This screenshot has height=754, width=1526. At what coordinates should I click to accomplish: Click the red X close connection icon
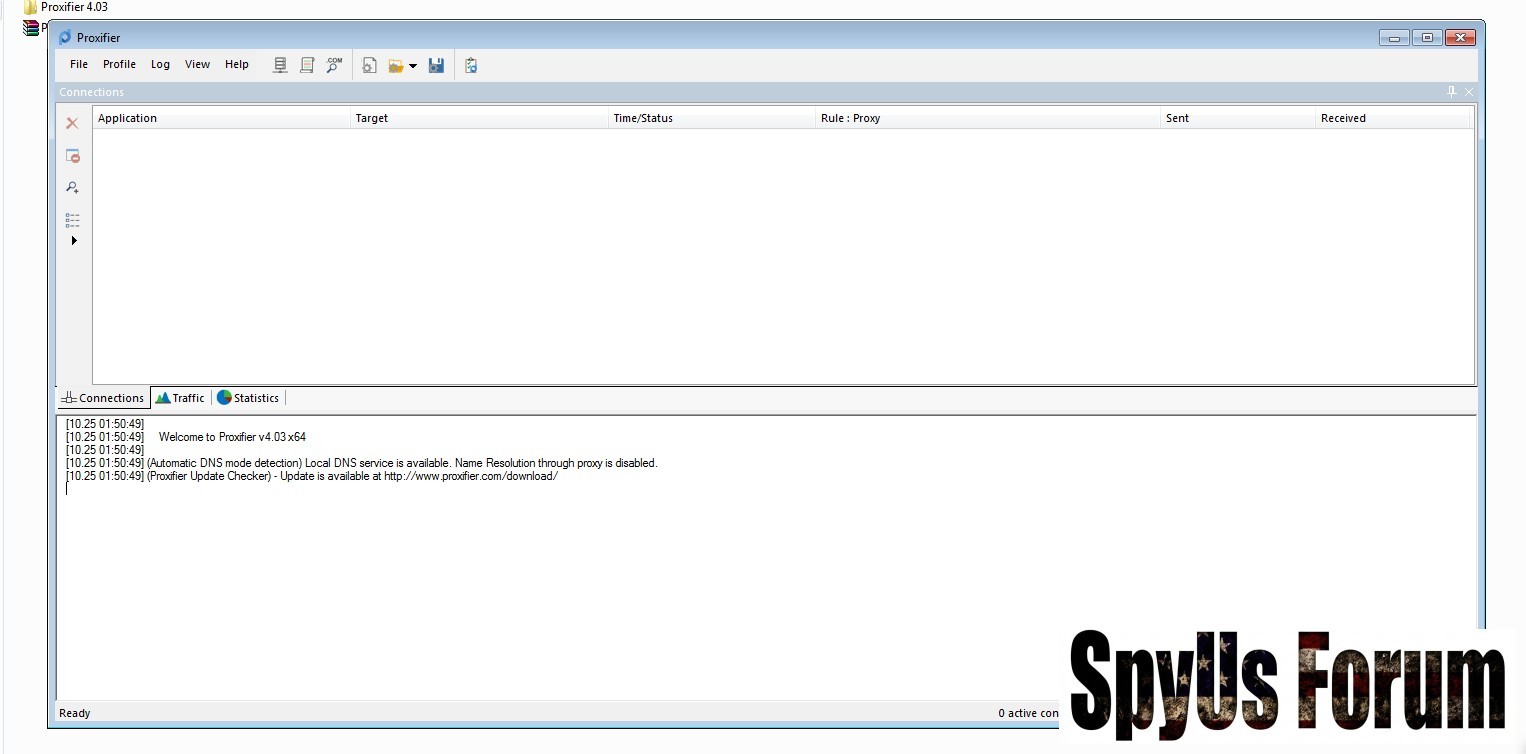[x=72, y=123]
